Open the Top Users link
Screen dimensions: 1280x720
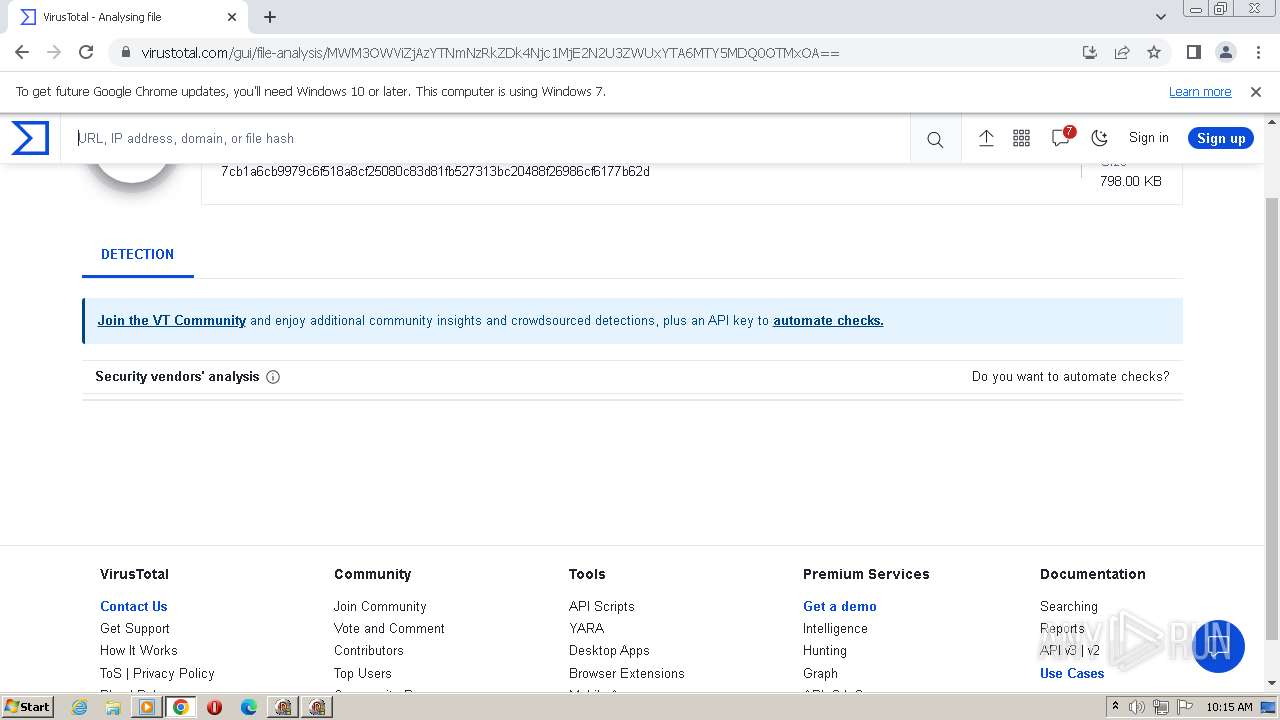coord(363,673)
